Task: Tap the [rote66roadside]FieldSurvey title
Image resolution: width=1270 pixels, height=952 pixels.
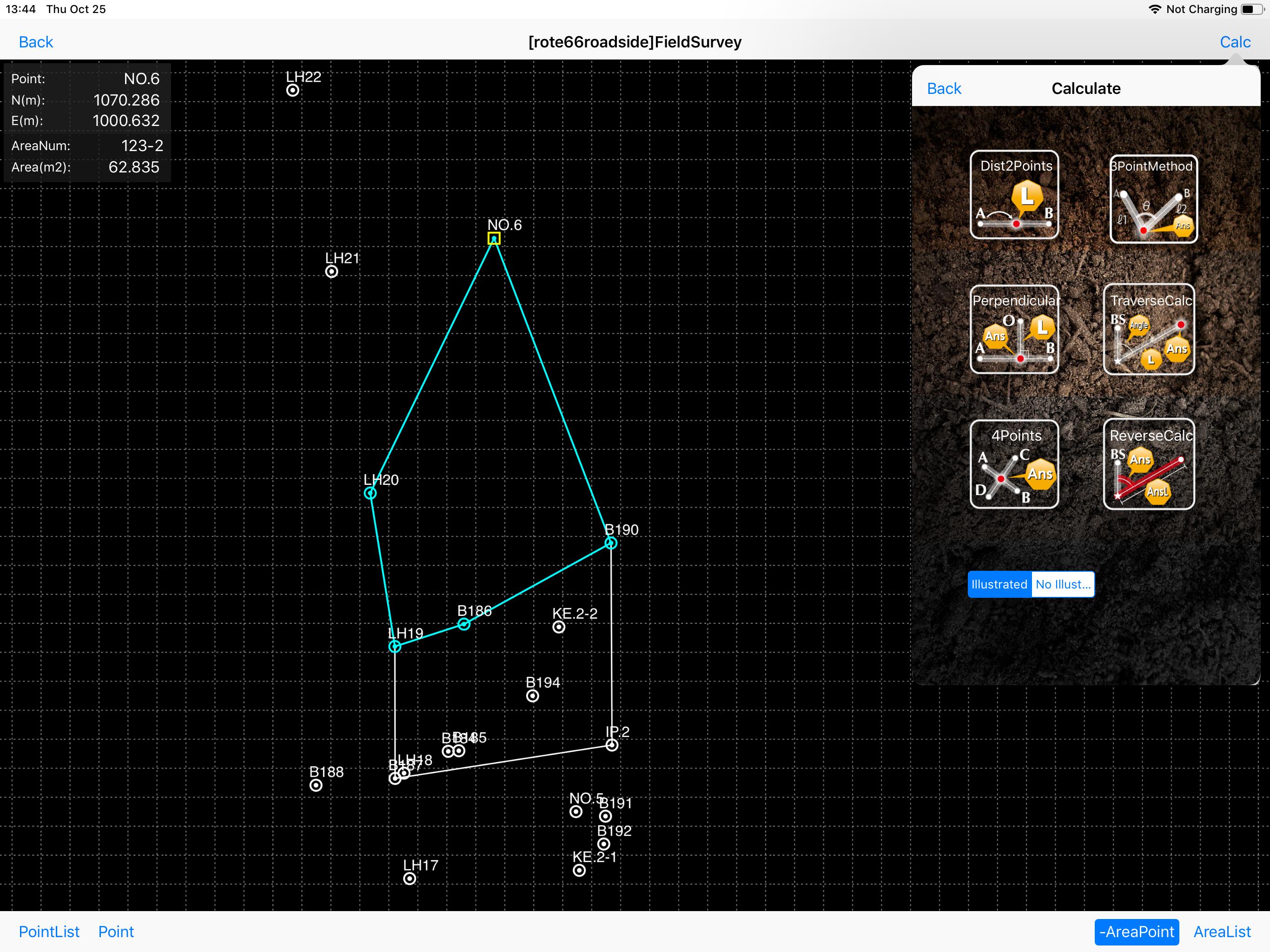Action: tap(635, 42)
